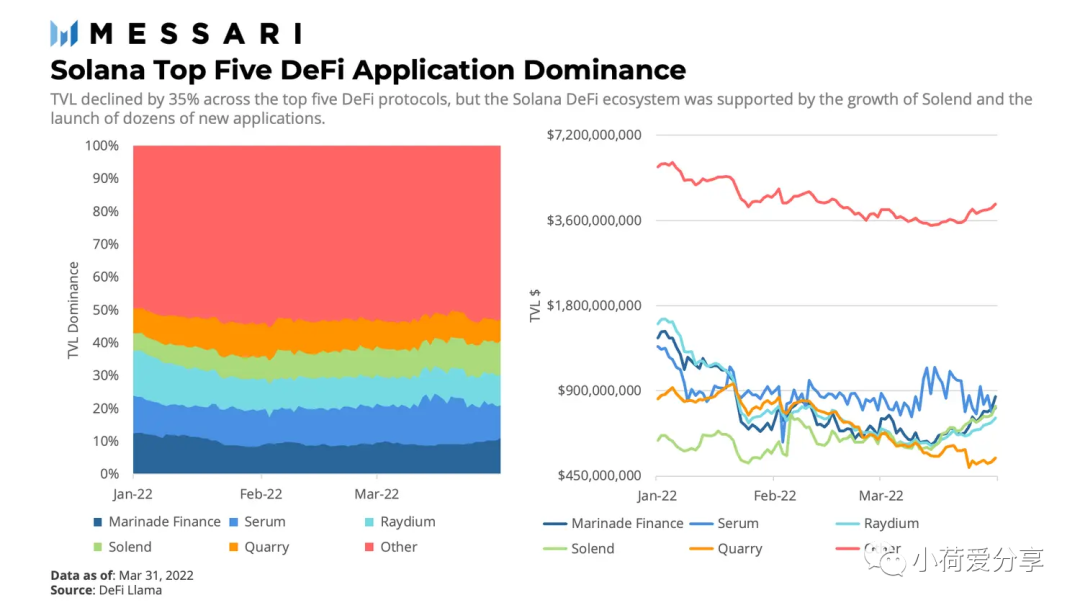Click Feb-22 on the right chart x-axis

775,496
